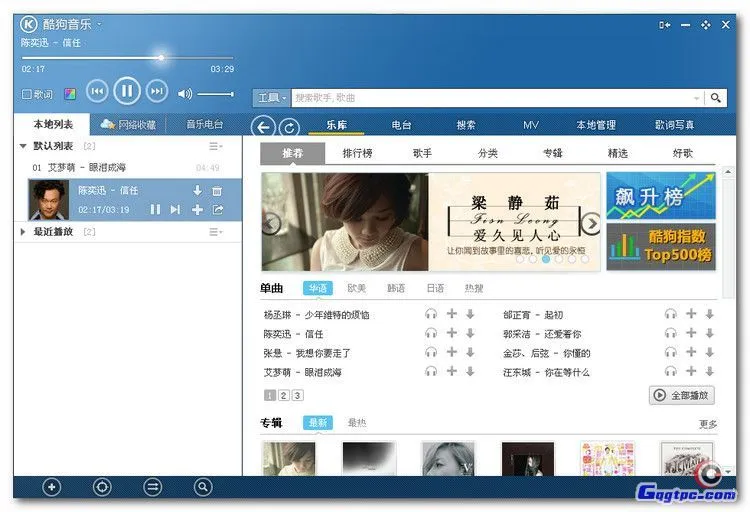Open the 本地管理 tab
750x512 pixels.
[596, 125]
